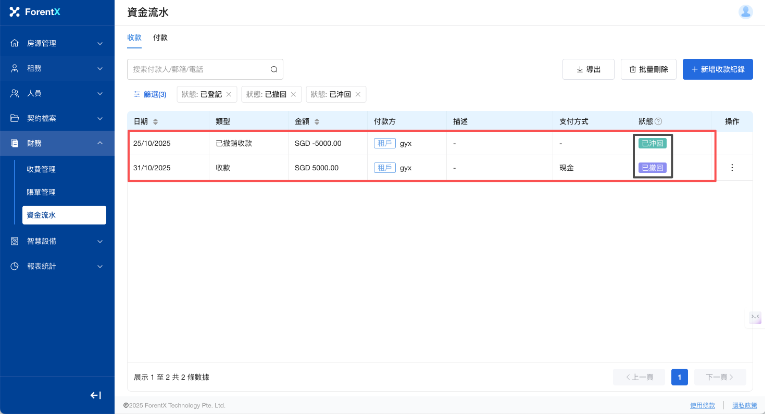Screen dimensions: 765x414
Task: Click the 新增收款紀錄 button
Action: [x=717, y=69]
